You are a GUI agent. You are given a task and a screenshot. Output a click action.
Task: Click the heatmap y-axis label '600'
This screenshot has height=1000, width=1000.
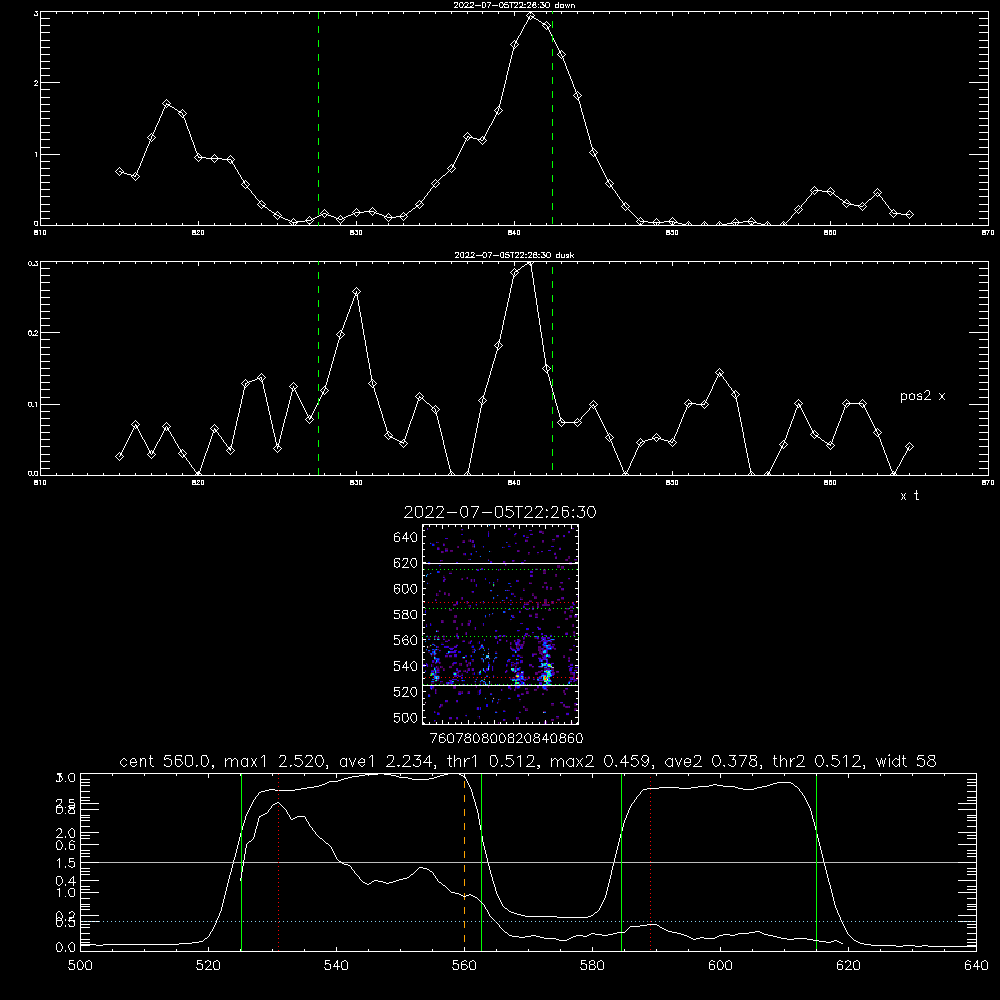[x=406, y=589]
